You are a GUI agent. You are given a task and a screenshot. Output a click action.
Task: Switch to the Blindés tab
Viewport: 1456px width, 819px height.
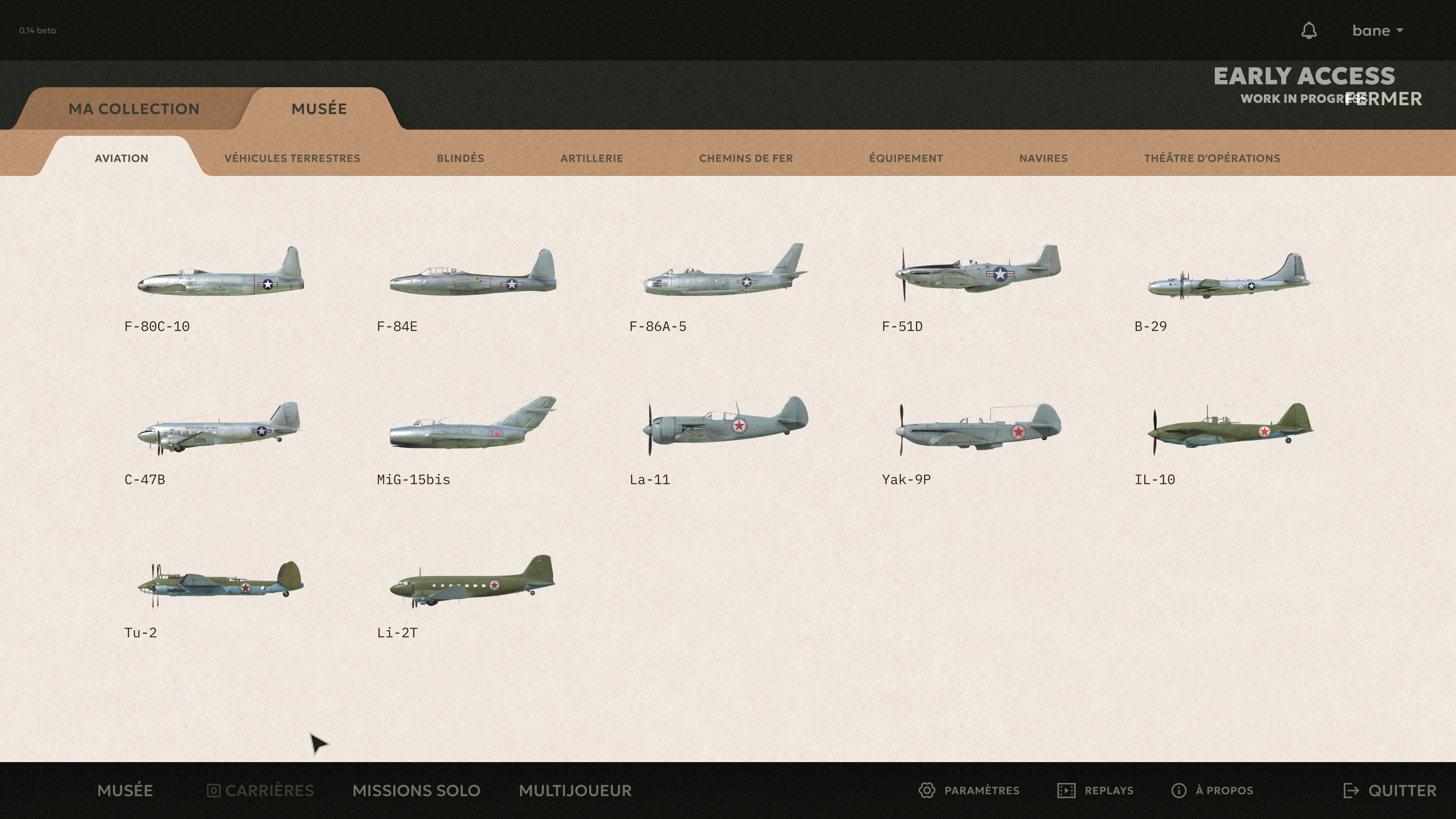pyautogui.click(x=460, y=158)
